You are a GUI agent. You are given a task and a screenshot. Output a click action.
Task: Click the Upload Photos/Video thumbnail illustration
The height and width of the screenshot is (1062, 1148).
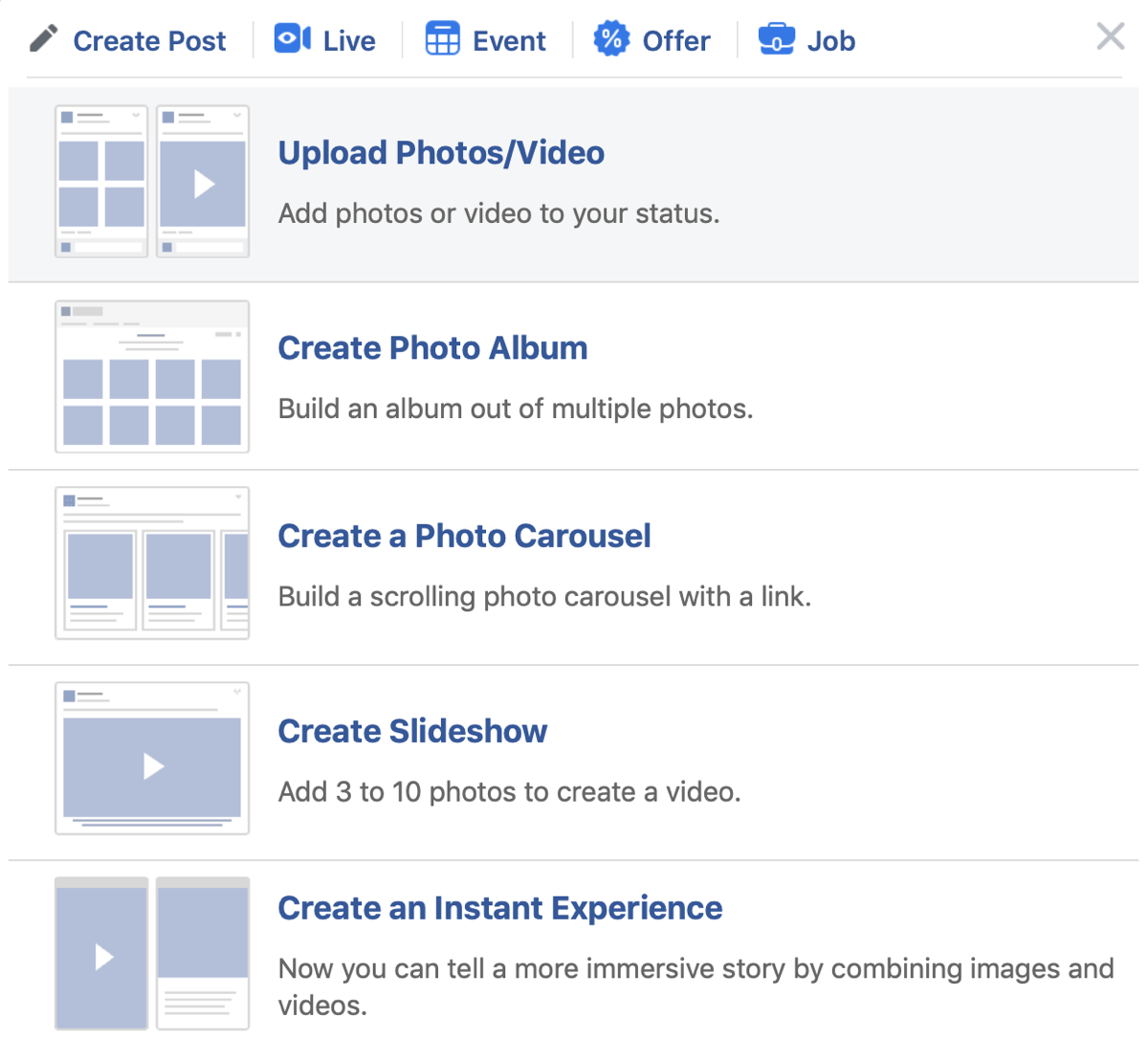(x=152, y=182)
